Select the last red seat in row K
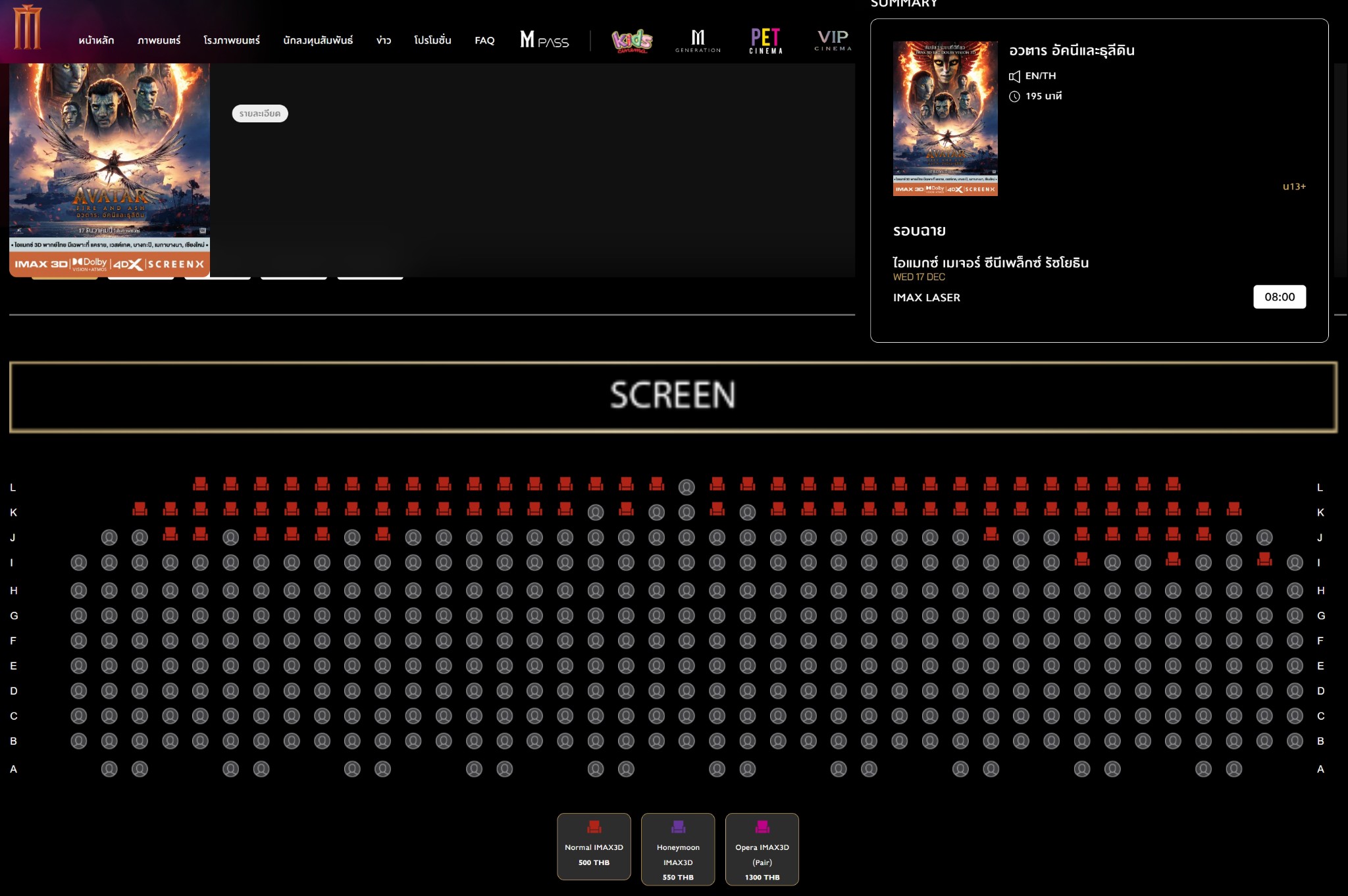 coord(1233,509)
